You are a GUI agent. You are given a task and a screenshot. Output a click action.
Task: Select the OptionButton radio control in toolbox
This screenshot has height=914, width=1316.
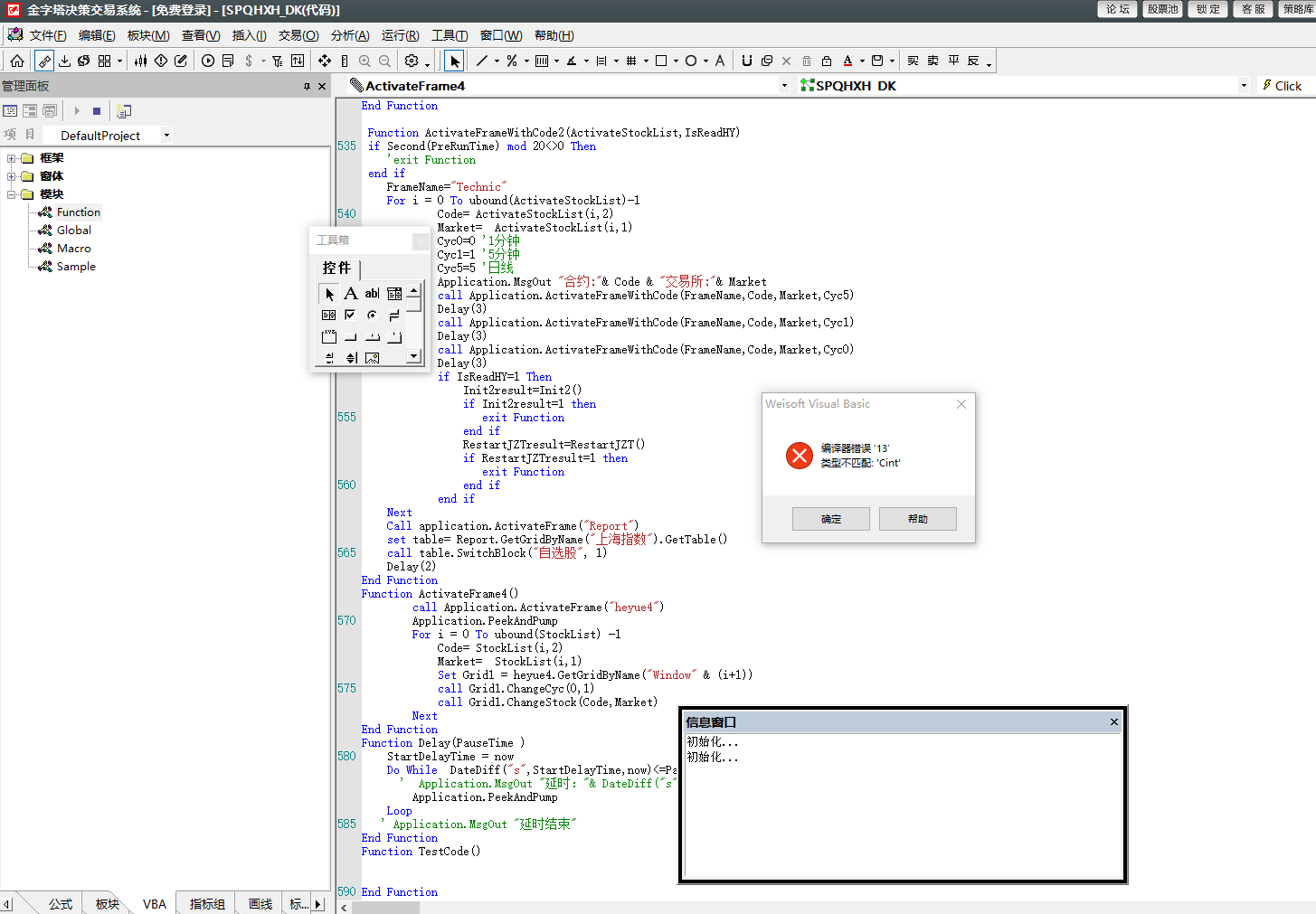[372, 316]
